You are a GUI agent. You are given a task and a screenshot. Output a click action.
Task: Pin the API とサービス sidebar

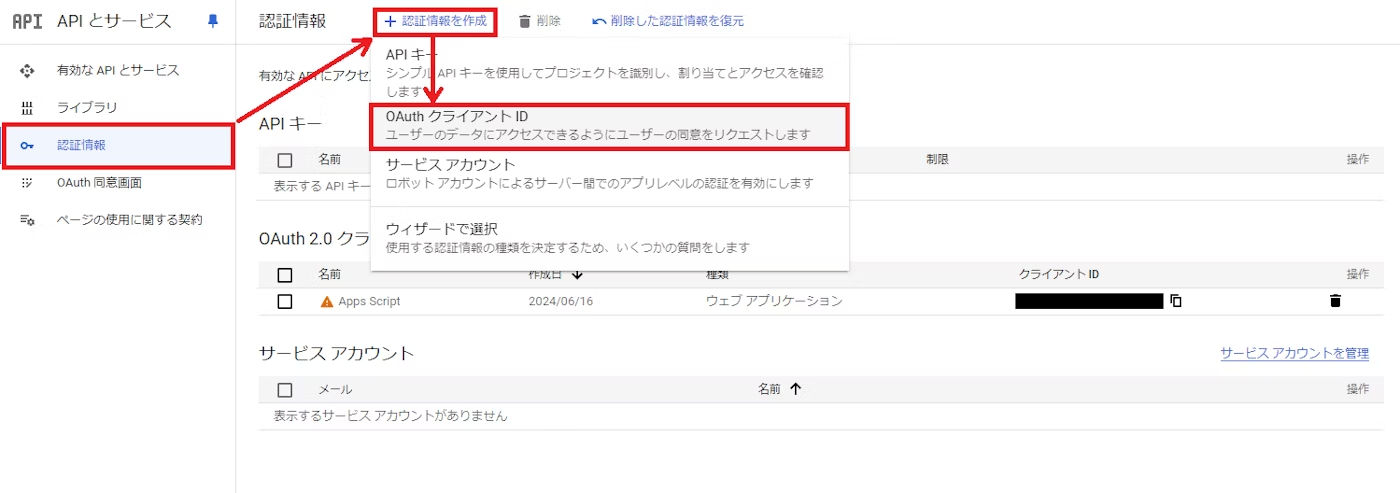click(212, 21)
